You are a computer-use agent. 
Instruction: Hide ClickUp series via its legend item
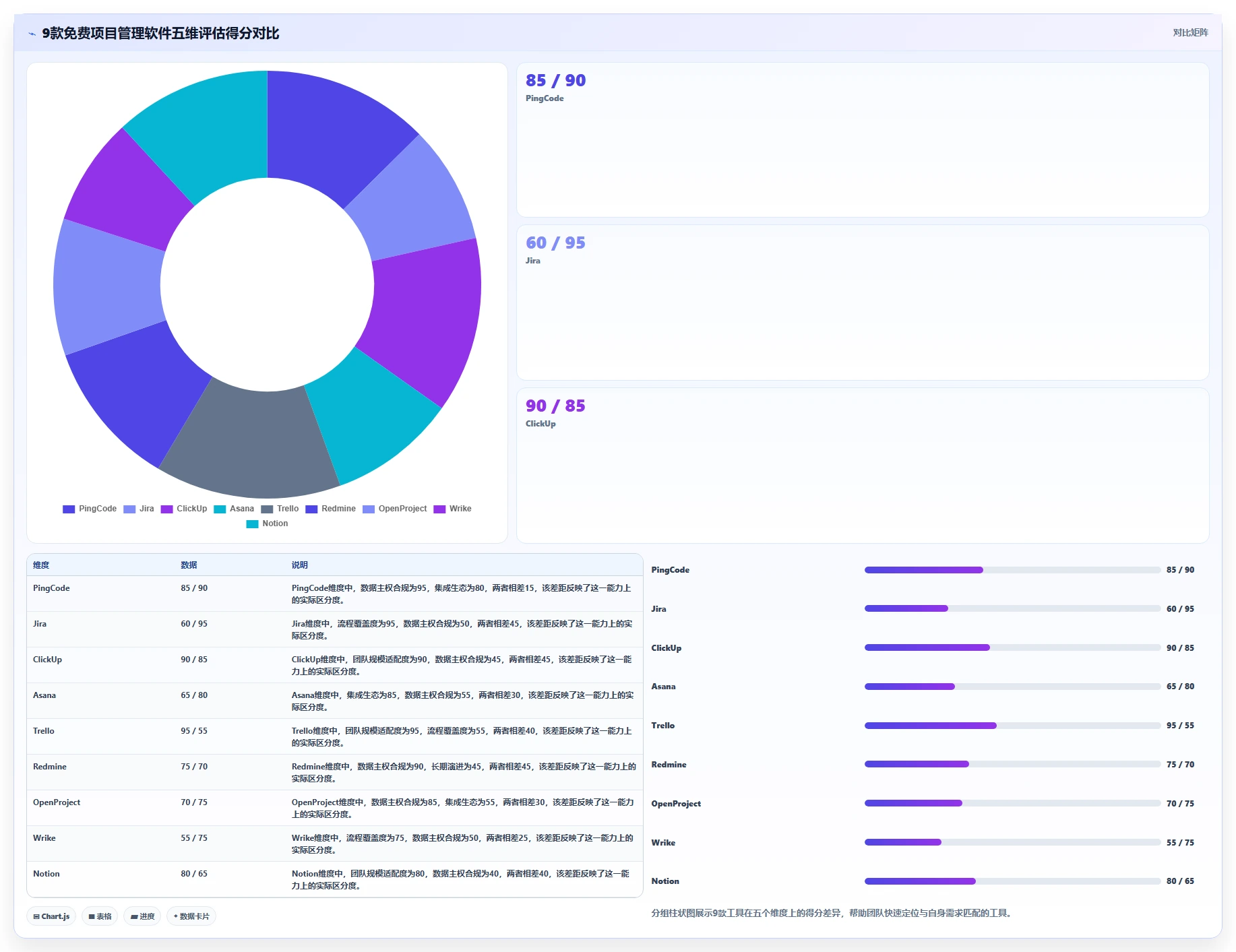(184, 509)
